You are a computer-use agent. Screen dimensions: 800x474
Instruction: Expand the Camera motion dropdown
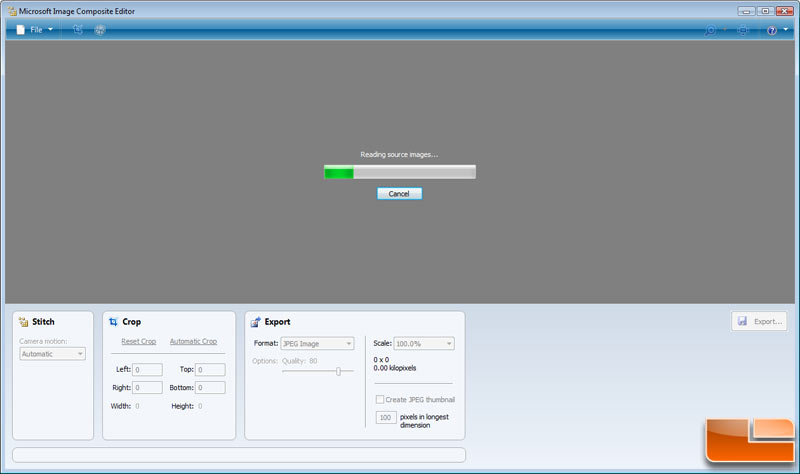point(53,353)
